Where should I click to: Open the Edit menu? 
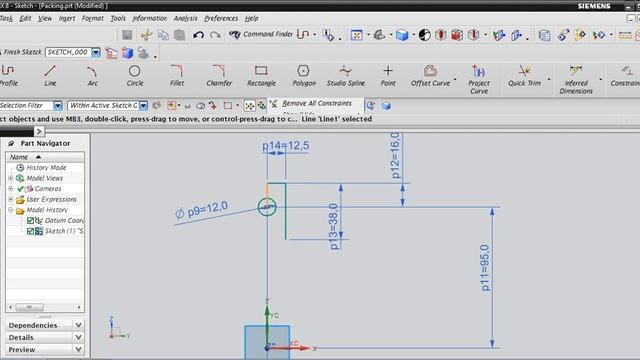(25, 18)
